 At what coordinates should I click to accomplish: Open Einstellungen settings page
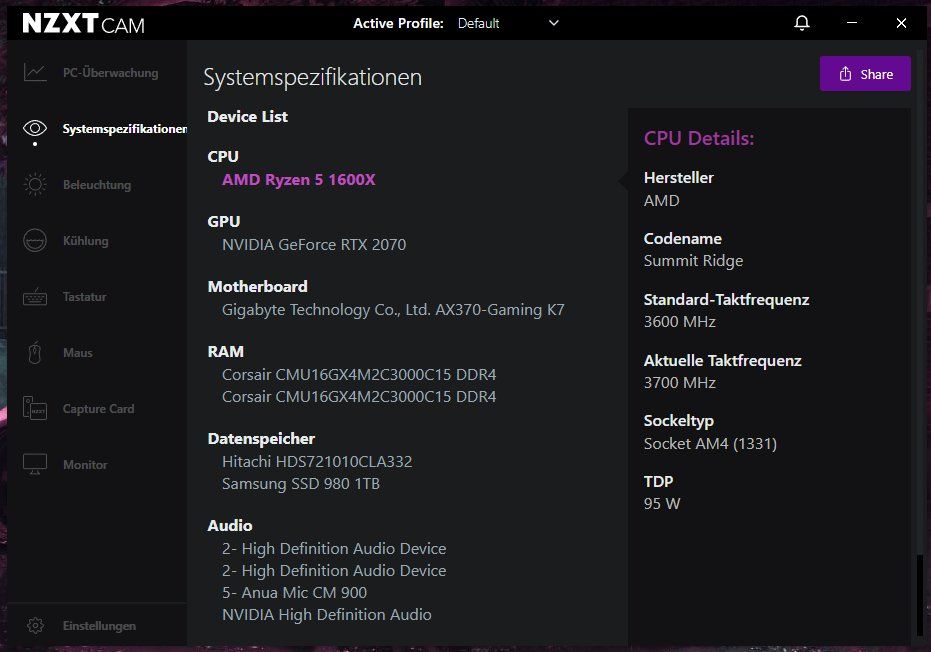coord(97,625)
